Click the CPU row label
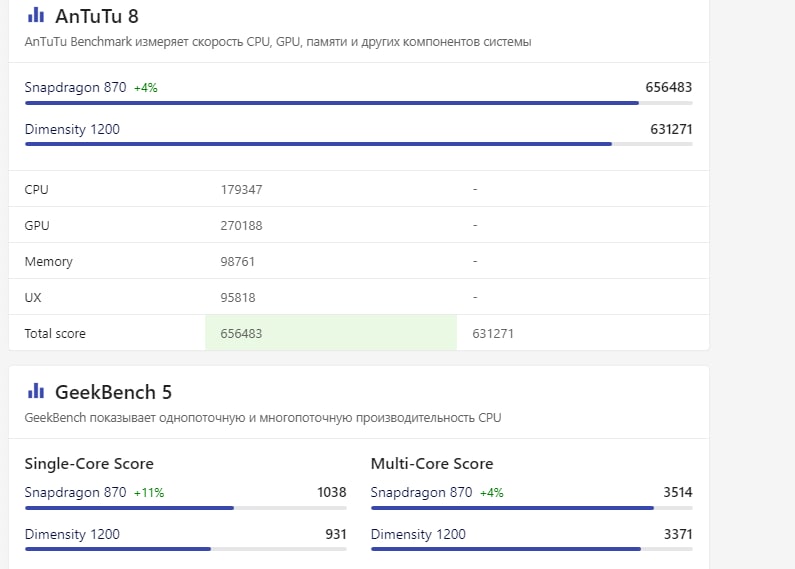 tap(37, 190)
